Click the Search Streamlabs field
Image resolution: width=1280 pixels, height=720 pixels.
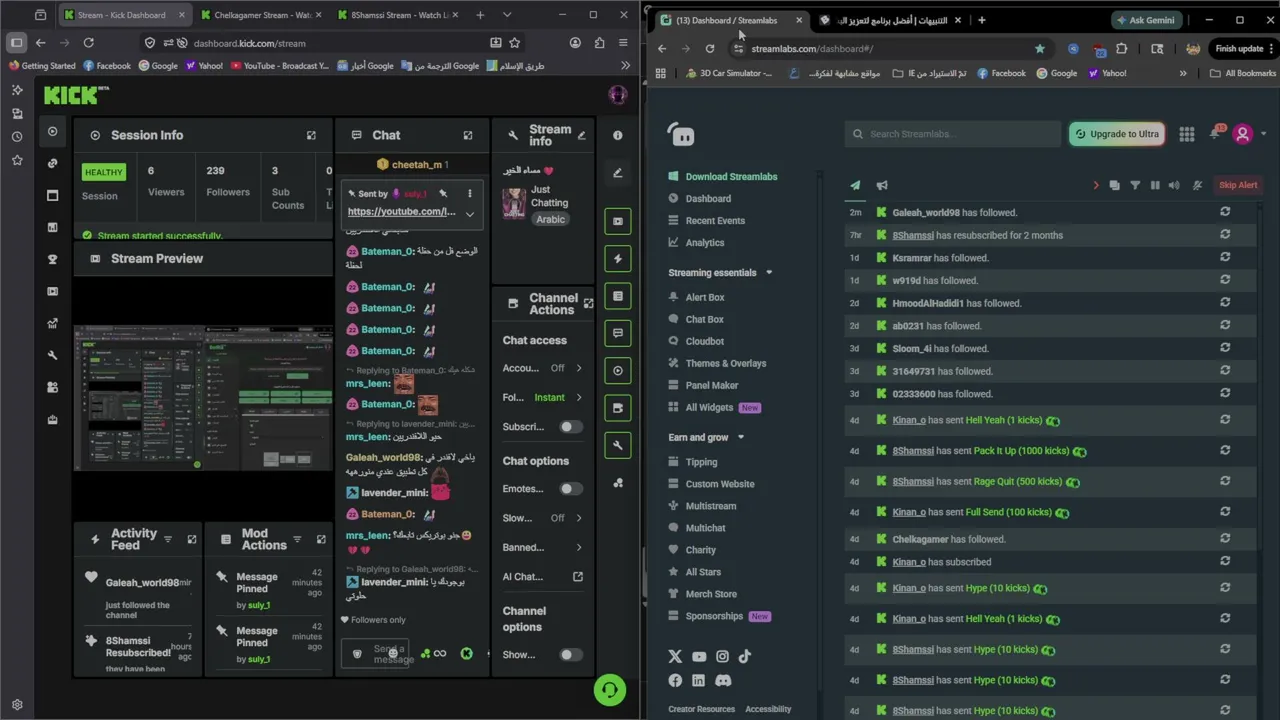click(x=952, y=134)
